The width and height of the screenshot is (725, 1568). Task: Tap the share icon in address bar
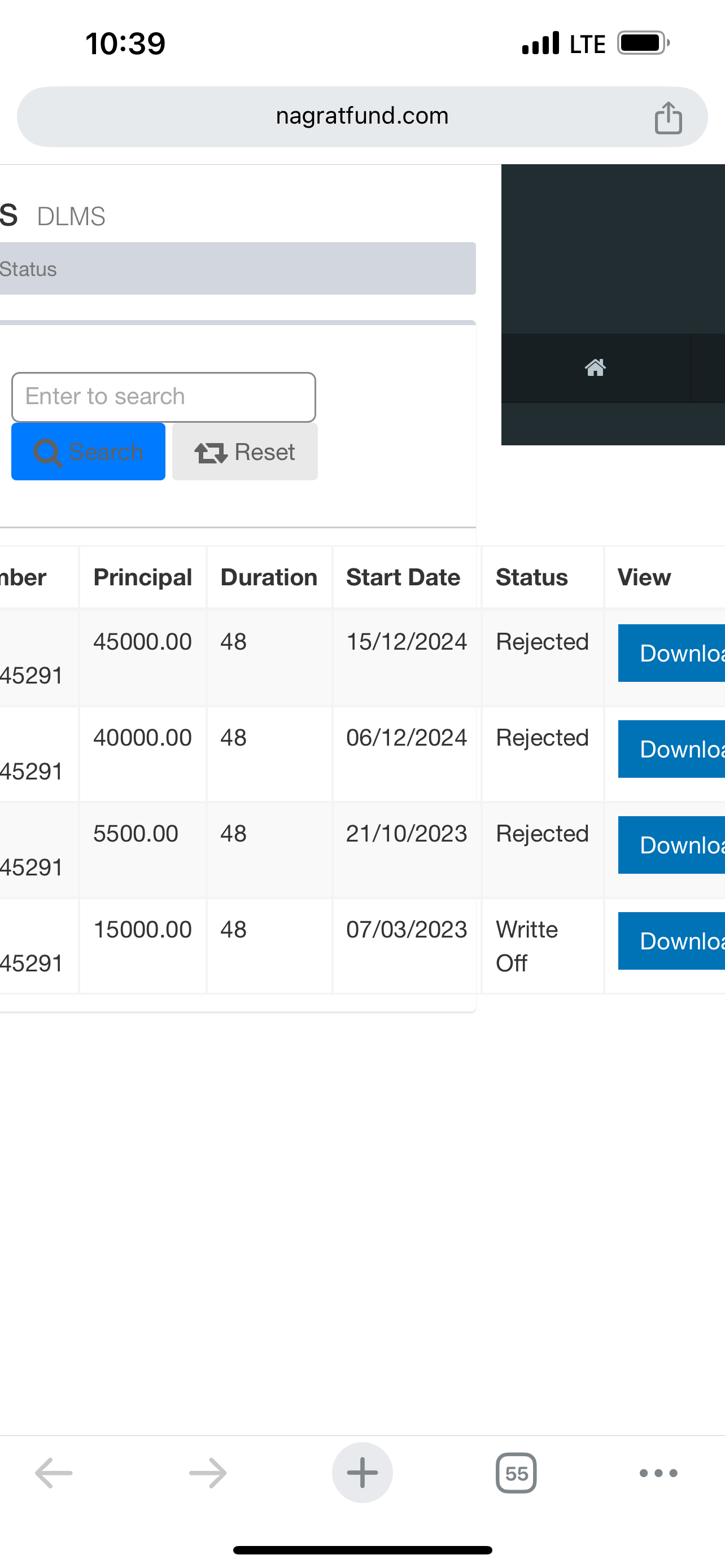[x=668, y=117]
